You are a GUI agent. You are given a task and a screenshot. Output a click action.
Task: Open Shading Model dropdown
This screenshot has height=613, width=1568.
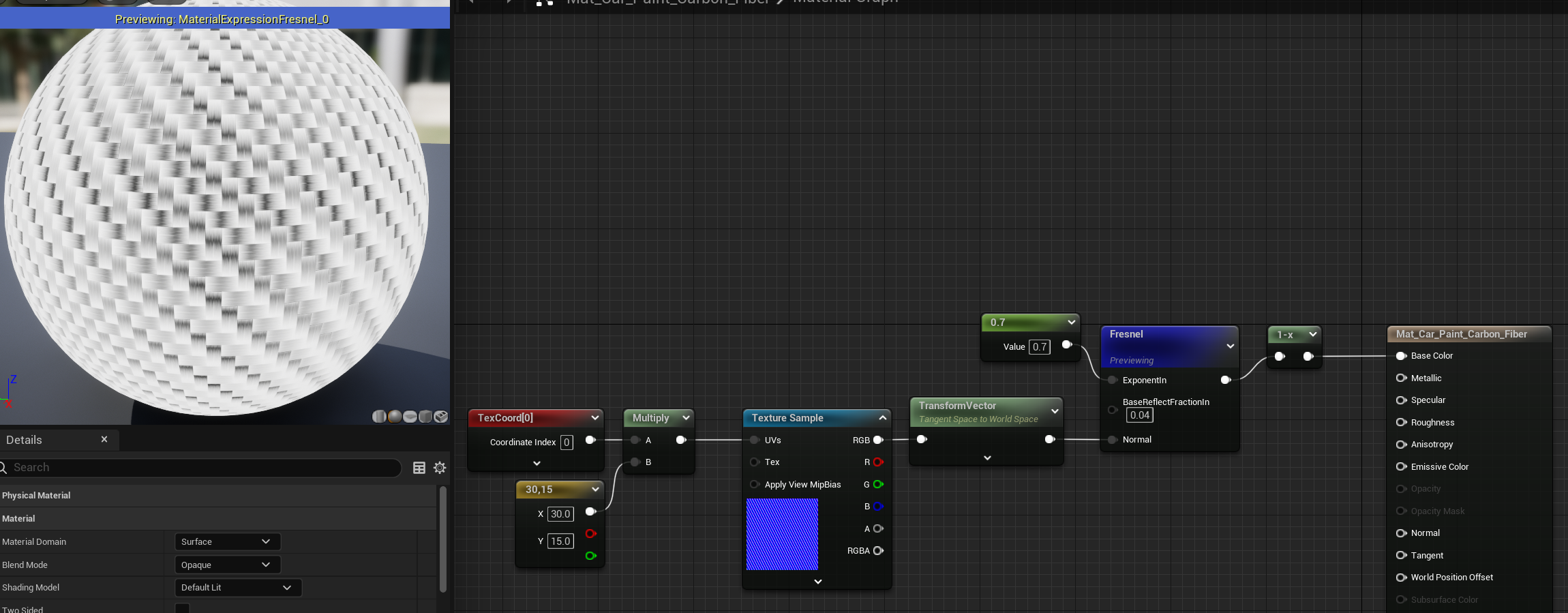(238, 588)
